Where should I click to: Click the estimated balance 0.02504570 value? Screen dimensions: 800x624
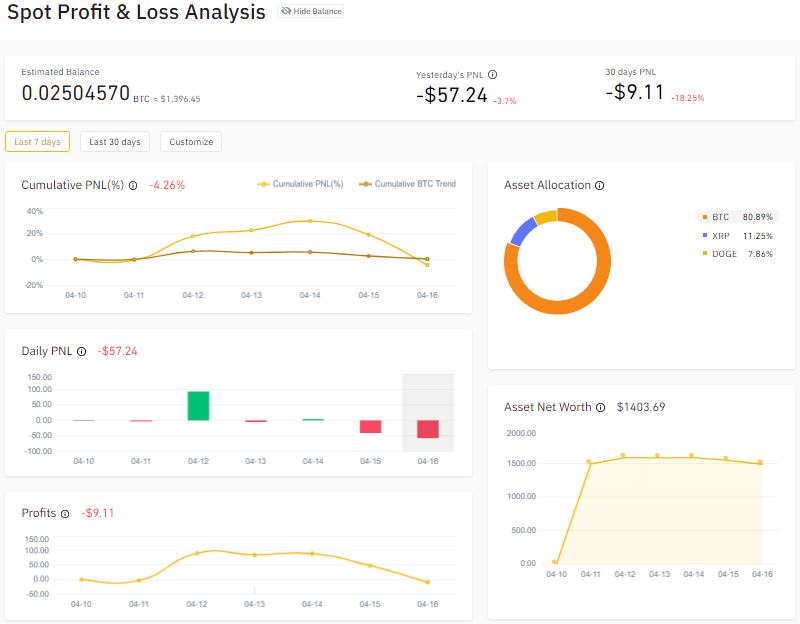click(x=76, y=93)
